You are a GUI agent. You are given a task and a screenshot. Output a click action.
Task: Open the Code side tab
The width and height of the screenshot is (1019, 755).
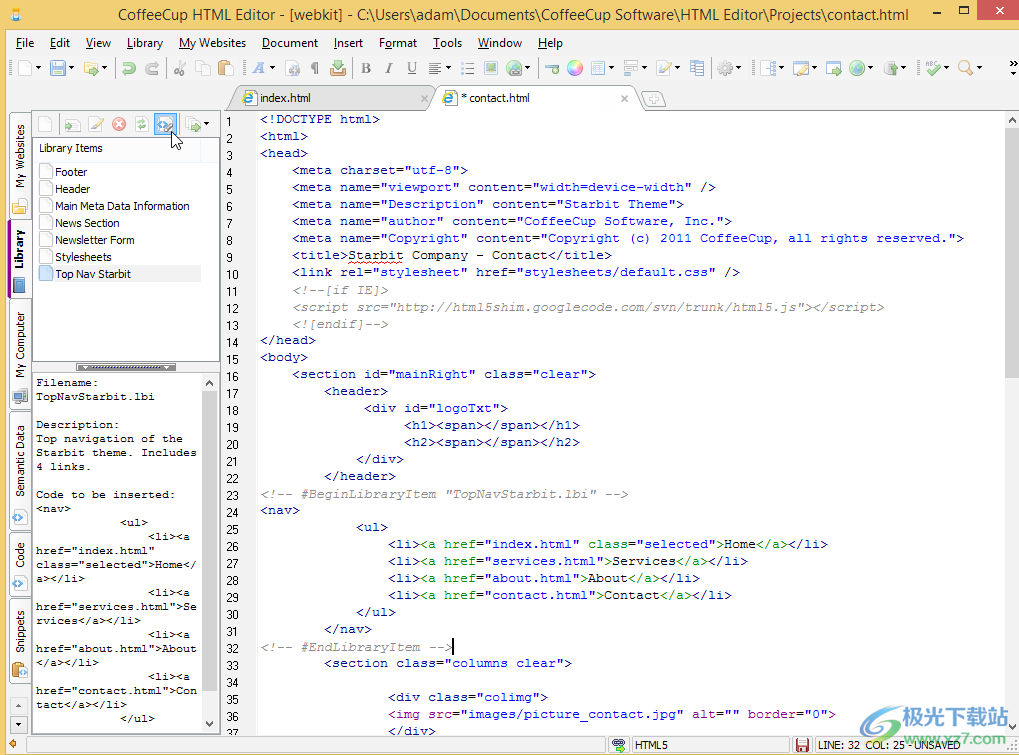point(20,564)
